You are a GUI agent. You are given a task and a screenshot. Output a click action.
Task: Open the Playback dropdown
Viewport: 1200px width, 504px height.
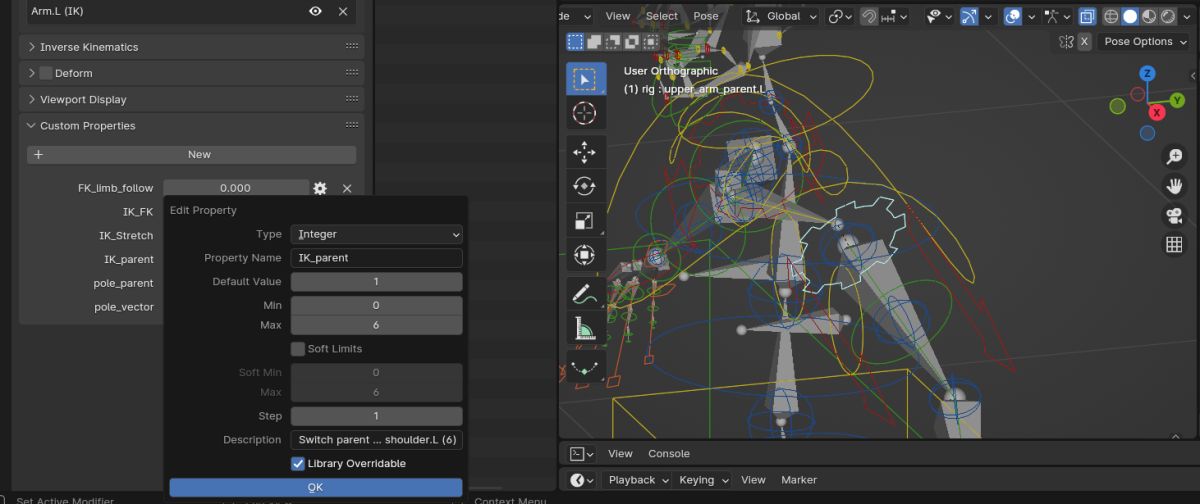click(638, 480)
